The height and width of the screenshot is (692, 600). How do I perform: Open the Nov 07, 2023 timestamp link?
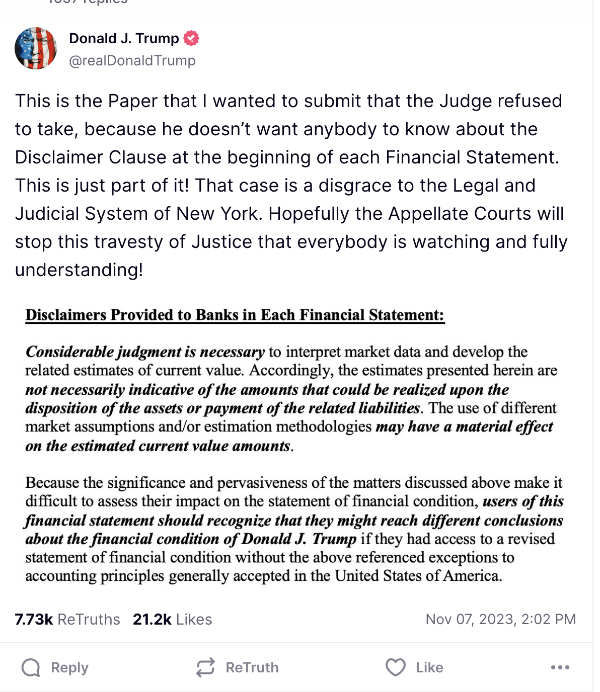(501, 619)
